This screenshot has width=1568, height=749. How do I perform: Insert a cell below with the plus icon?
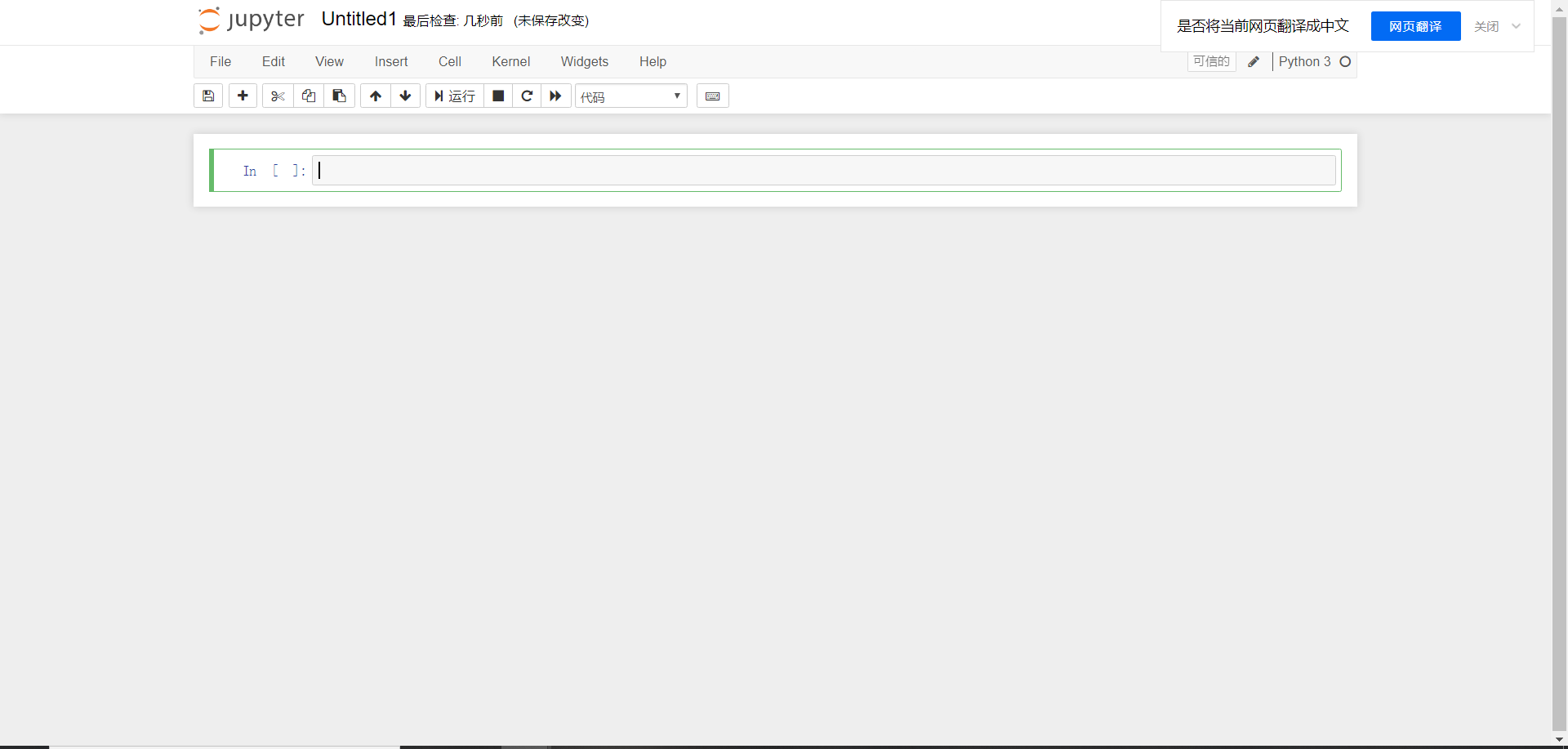243,96
